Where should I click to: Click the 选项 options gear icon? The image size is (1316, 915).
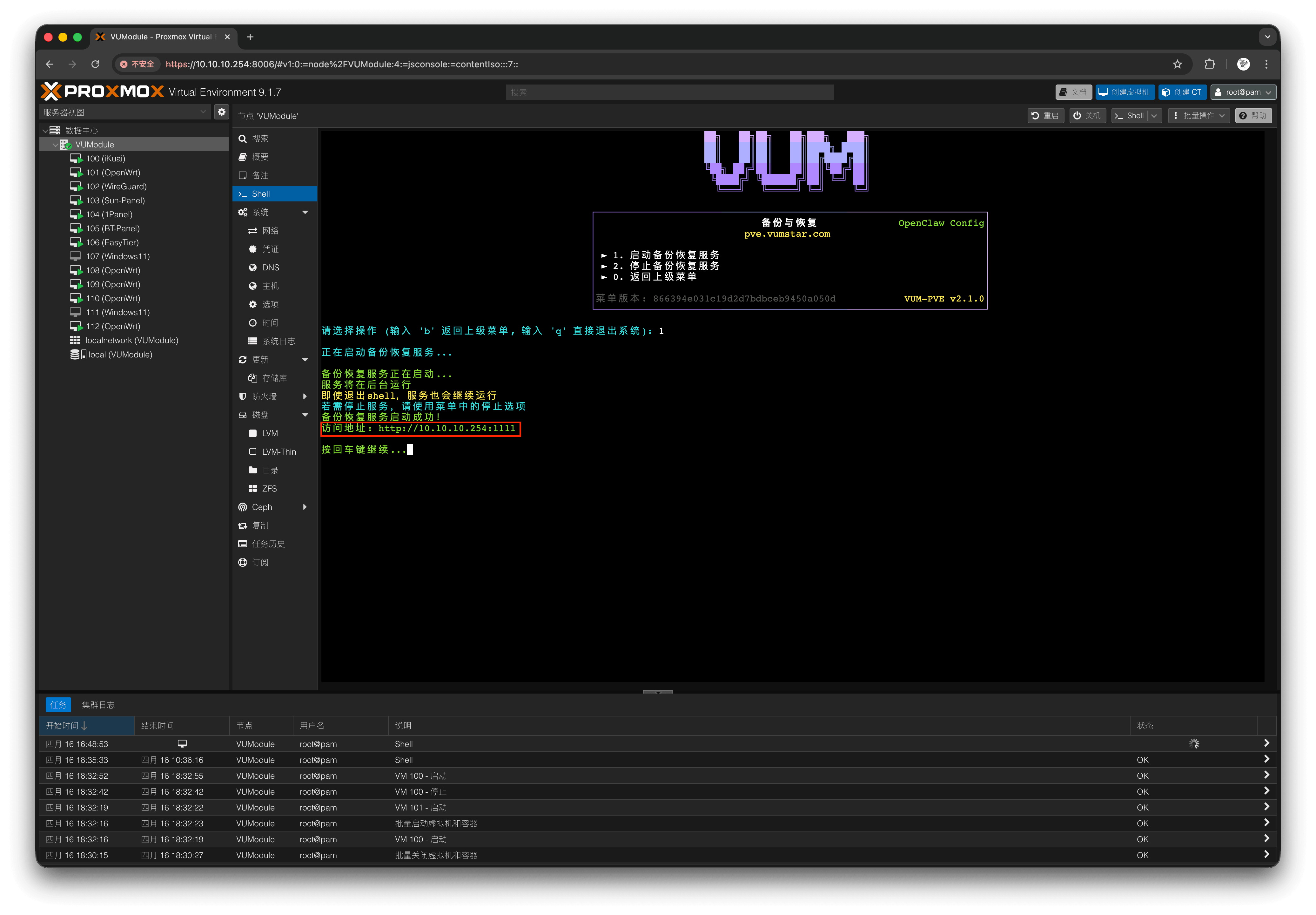[253, 304]
